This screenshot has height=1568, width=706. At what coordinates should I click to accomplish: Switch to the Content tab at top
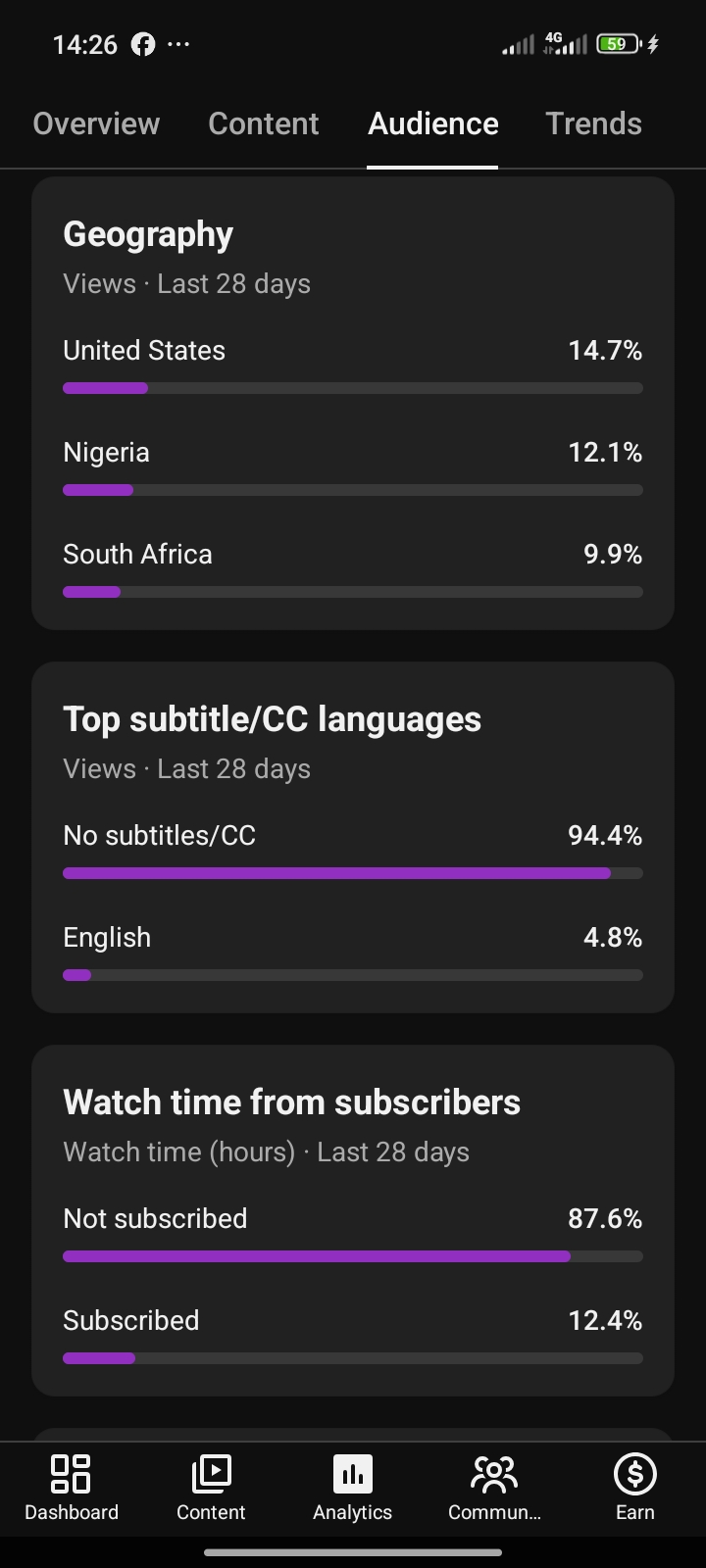(x=263, y=123)
